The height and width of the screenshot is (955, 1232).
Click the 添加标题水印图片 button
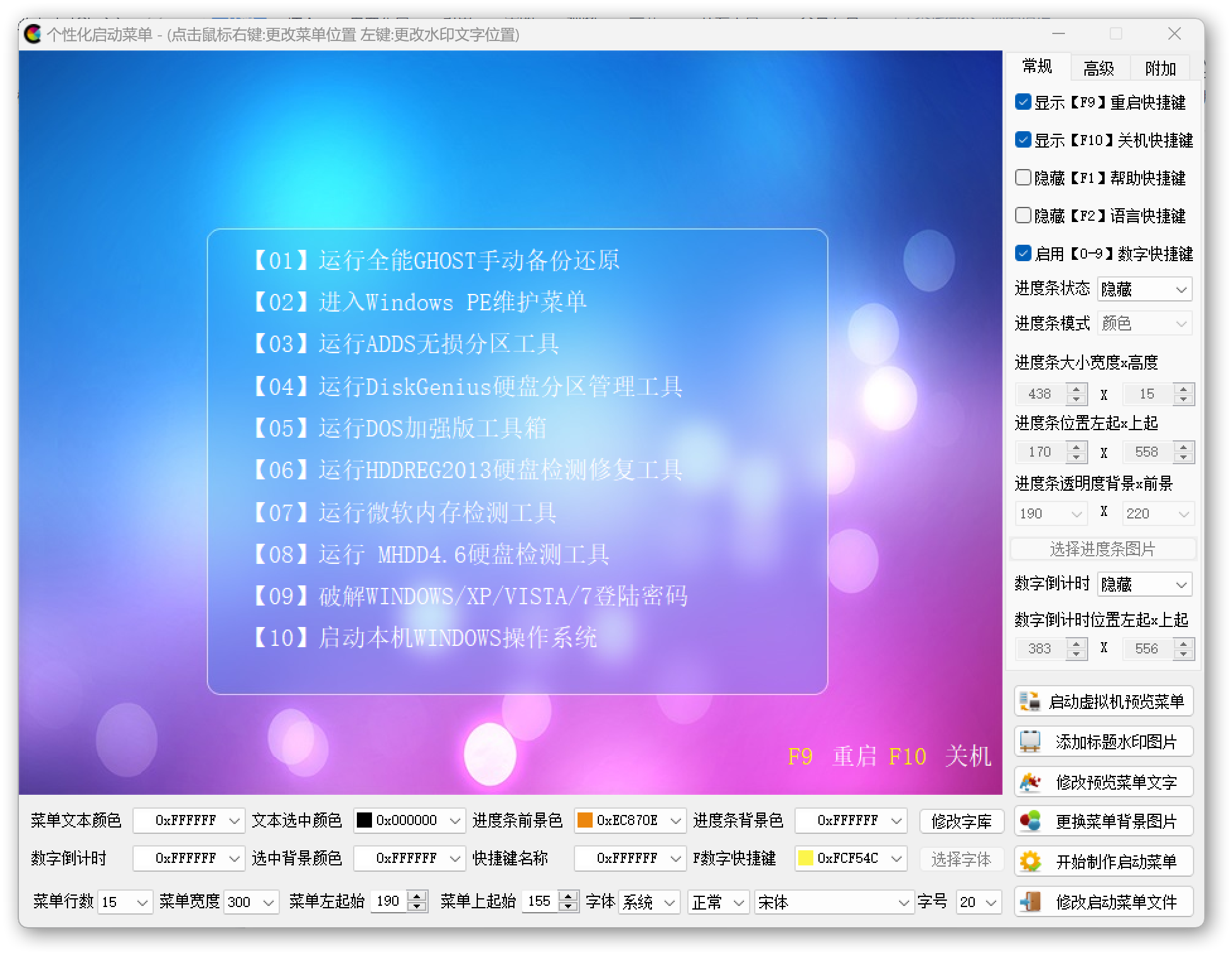click(x=1104, y=741)
